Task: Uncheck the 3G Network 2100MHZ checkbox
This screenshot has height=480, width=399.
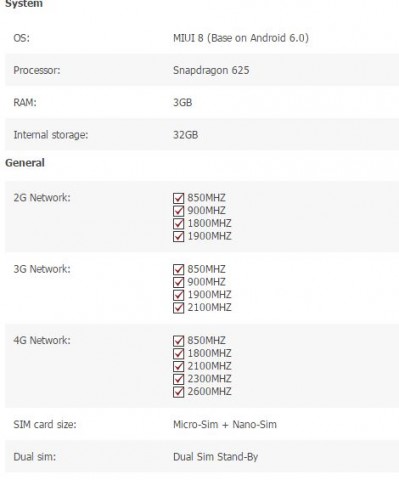Action: 179,307
